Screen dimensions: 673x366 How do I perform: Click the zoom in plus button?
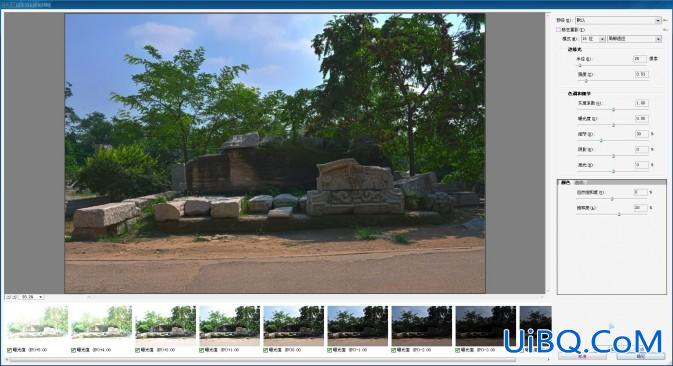14,297
